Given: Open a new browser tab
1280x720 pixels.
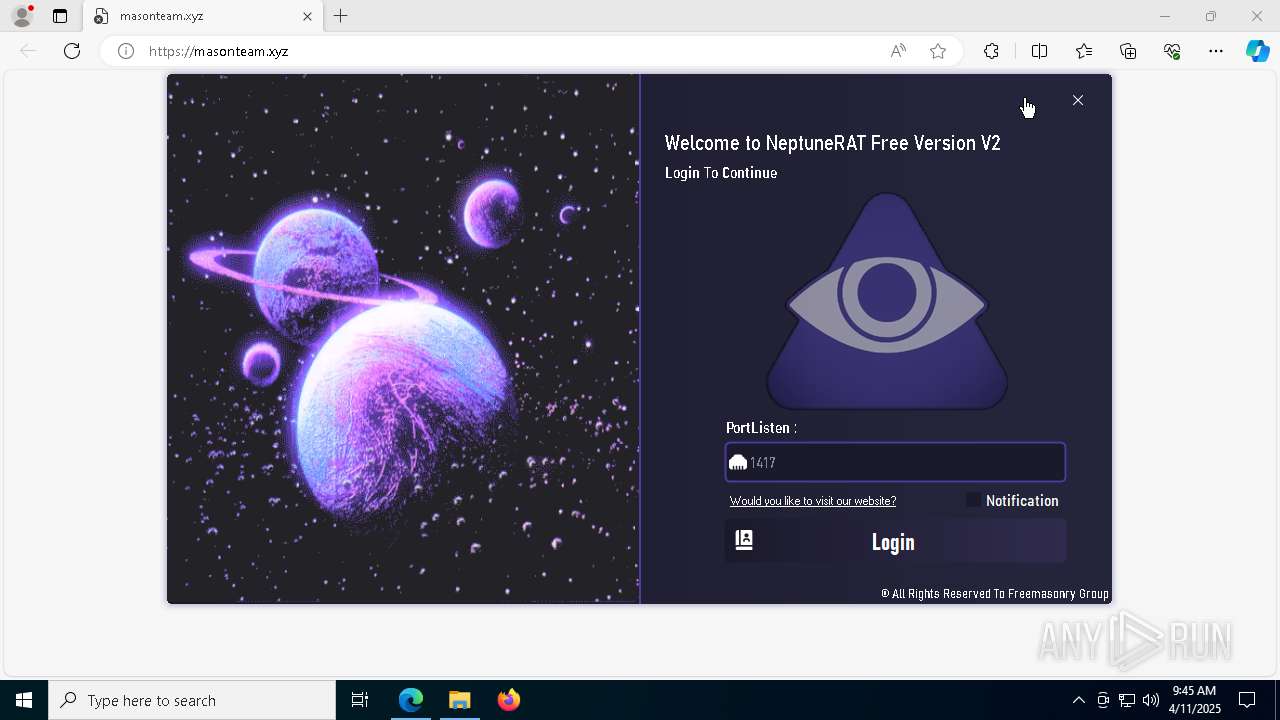Looking at the screenshot, I should point(341,16).
